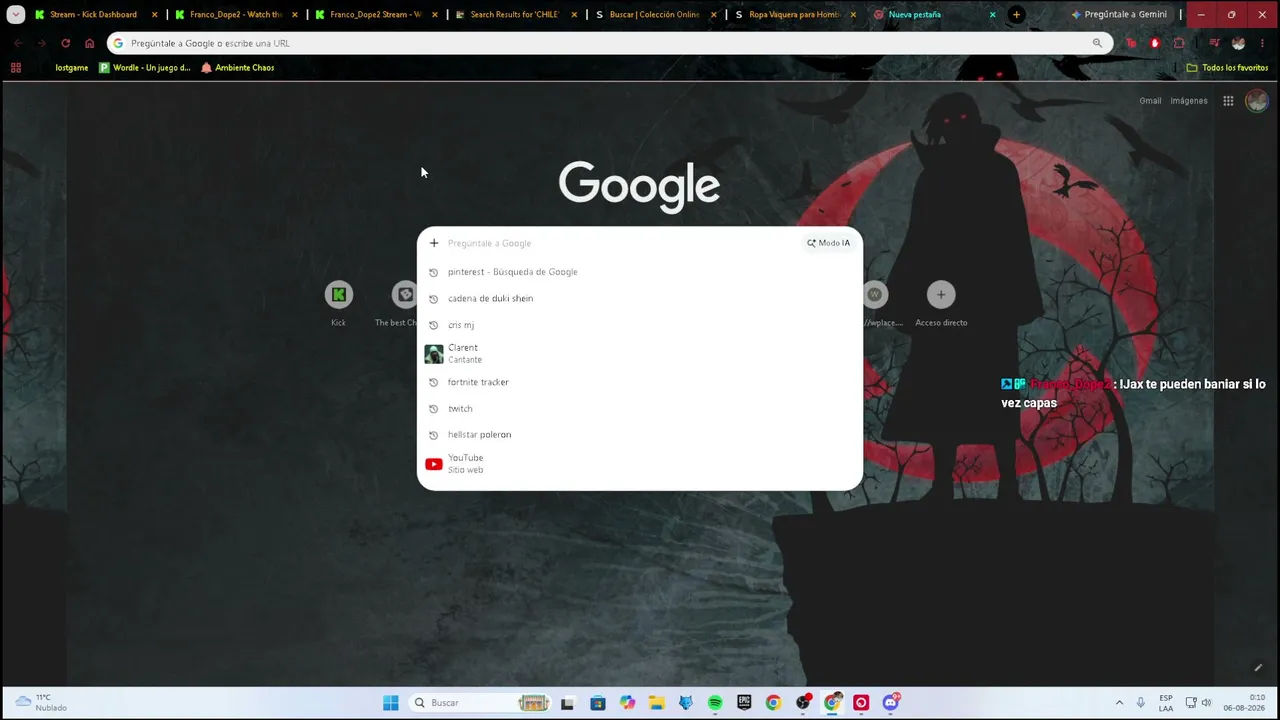Screen dimensions: 1280x720
Task: Open a new tab with plus button
Action: coord(1016,15)
